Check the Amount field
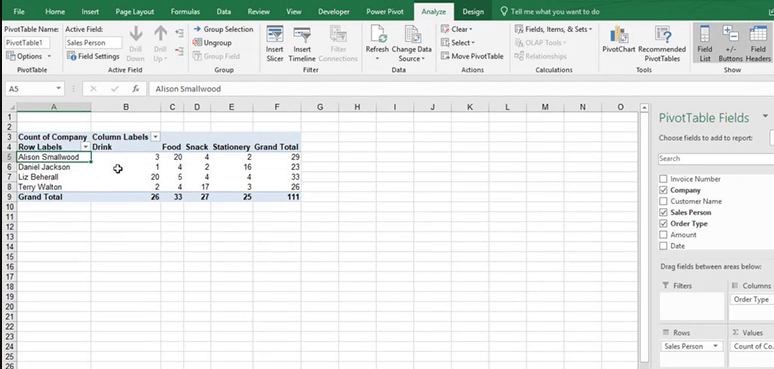 click(663, 235)
